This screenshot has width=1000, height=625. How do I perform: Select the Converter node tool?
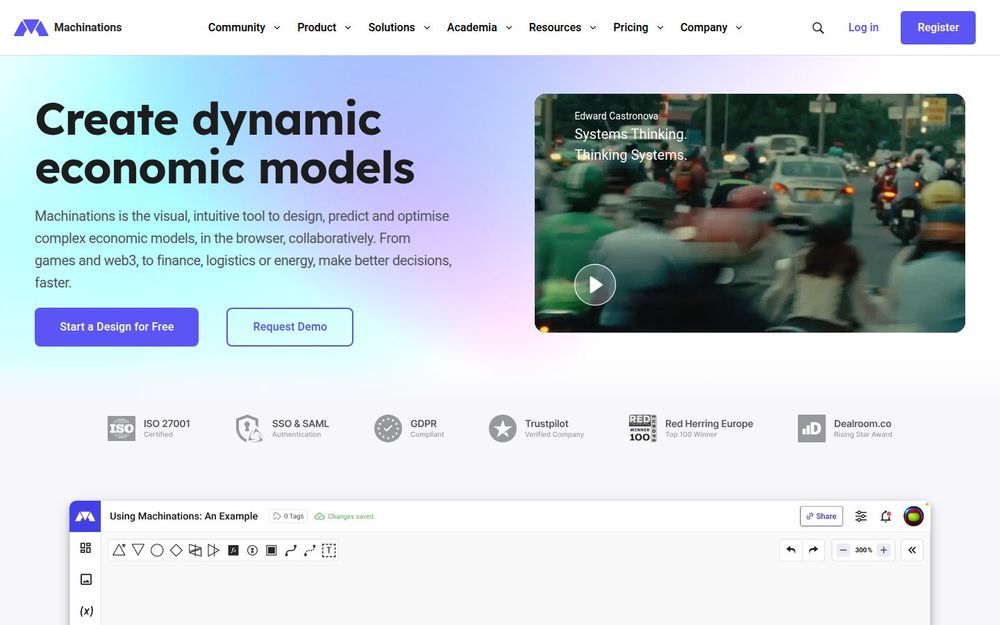click(214, 550)
